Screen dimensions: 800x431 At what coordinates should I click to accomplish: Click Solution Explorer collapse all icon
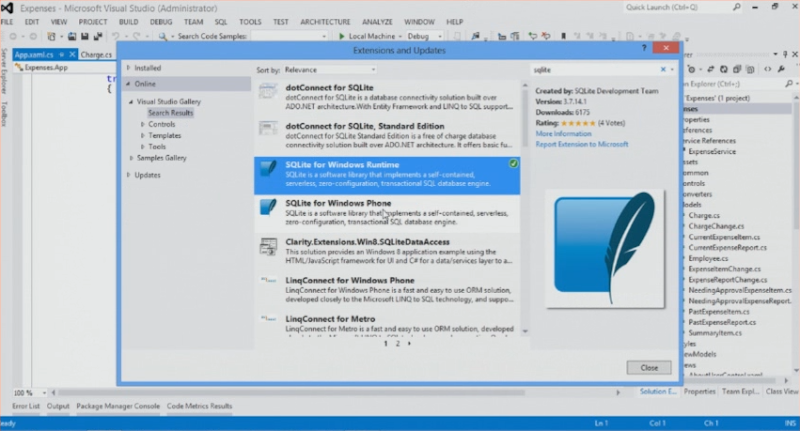click(x=737, y=69)
